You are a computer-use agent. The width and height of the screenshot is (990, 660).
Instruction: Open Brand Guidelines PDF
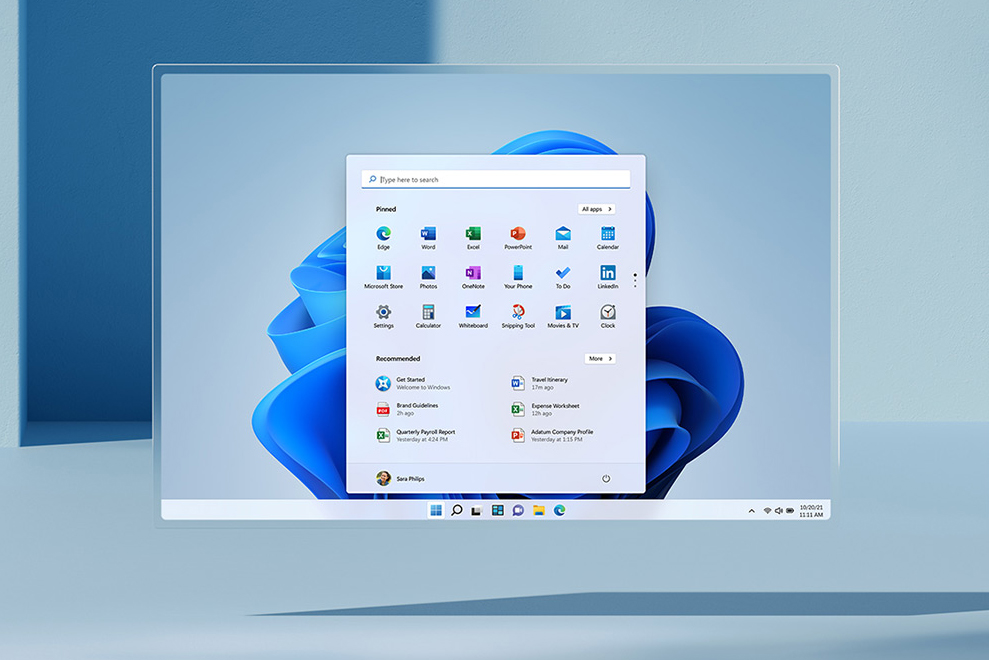pyautogui.click(x=407, y=409)
